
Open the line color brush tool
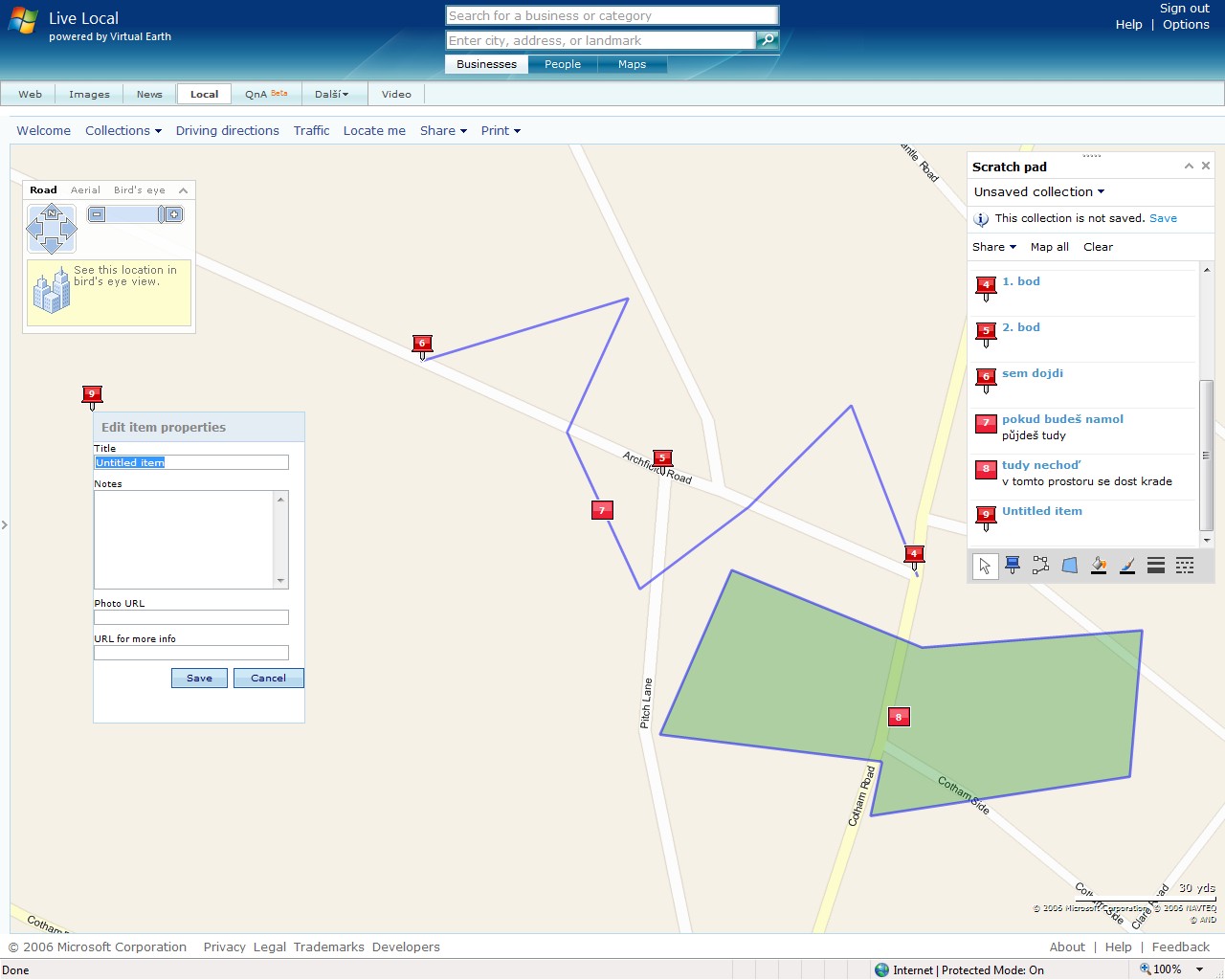(1127, 566)
